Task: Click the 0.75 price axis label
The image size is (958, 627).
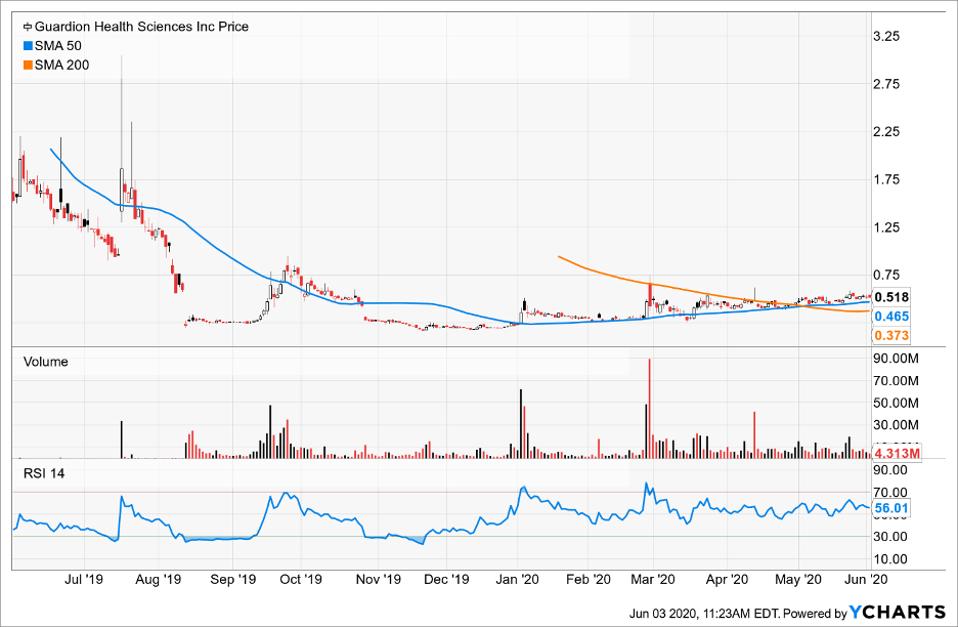Action: pos(887,275)
